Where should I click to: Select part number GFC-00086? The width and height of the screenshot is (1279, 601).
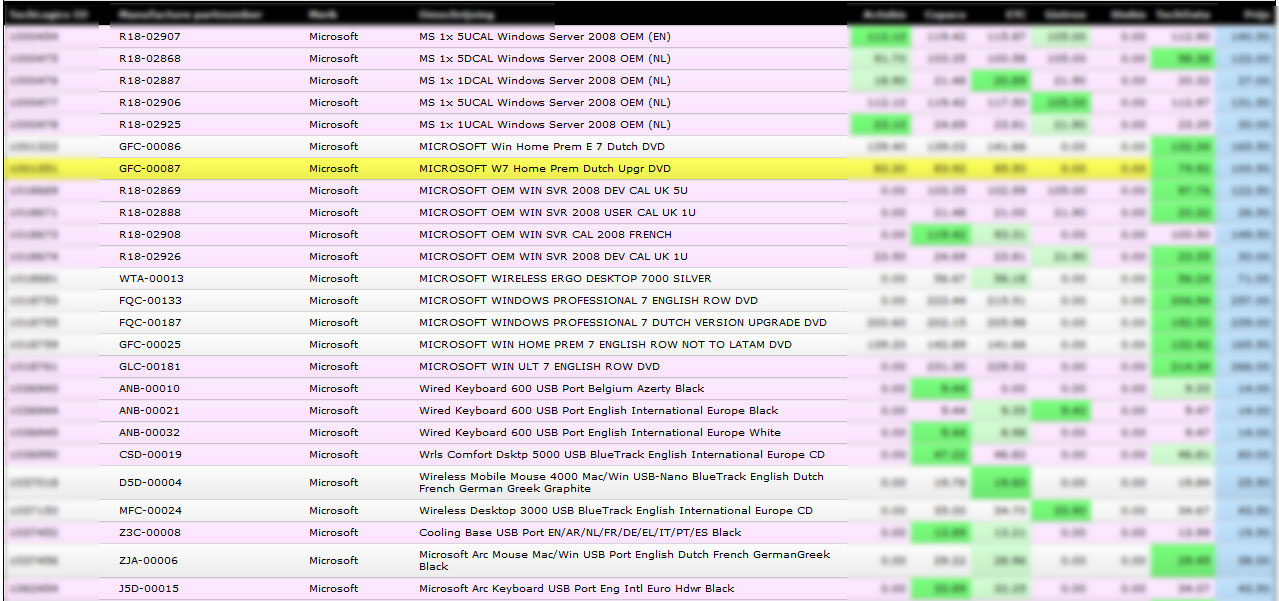point(150,147)
